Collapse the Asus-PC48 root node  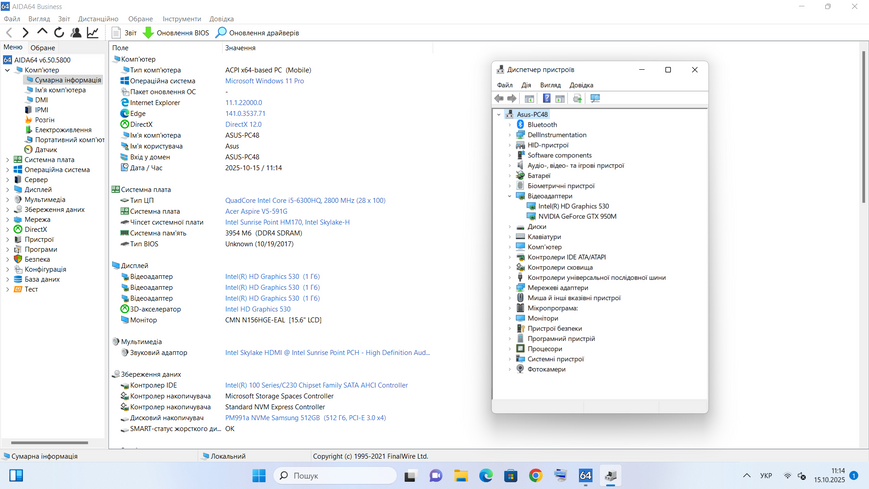coord(499,114)
